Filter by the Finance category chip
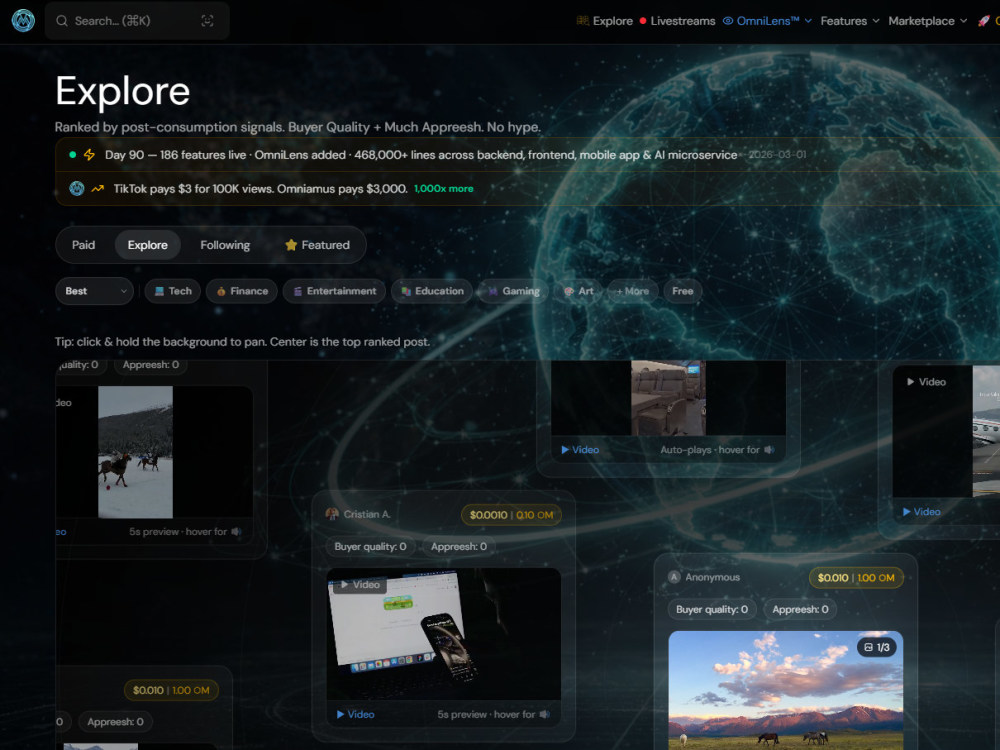 (242, 291)
